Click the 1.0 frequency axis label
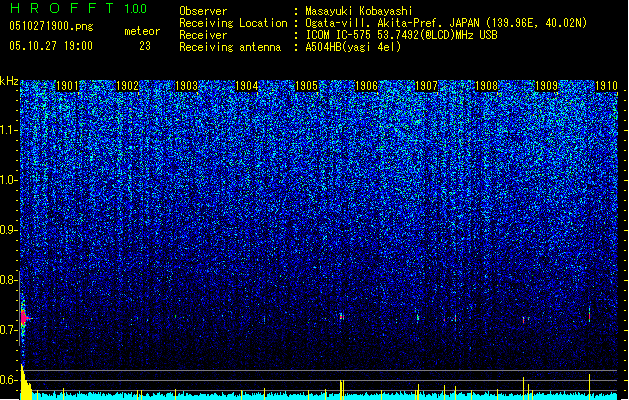The image size is (629, 400). (x=9, y=181)
